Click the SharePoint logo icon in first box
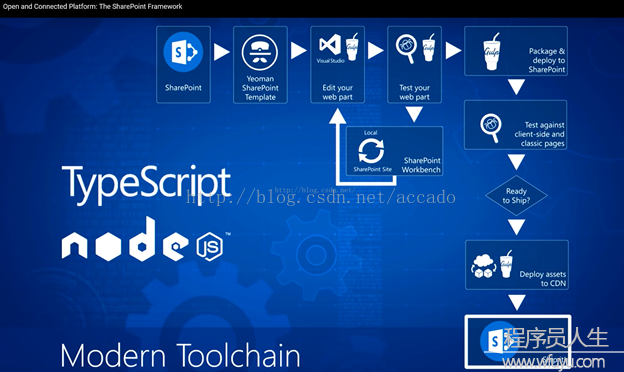The width and height of the screenshot is (624, 372). (x=183, y=52)
